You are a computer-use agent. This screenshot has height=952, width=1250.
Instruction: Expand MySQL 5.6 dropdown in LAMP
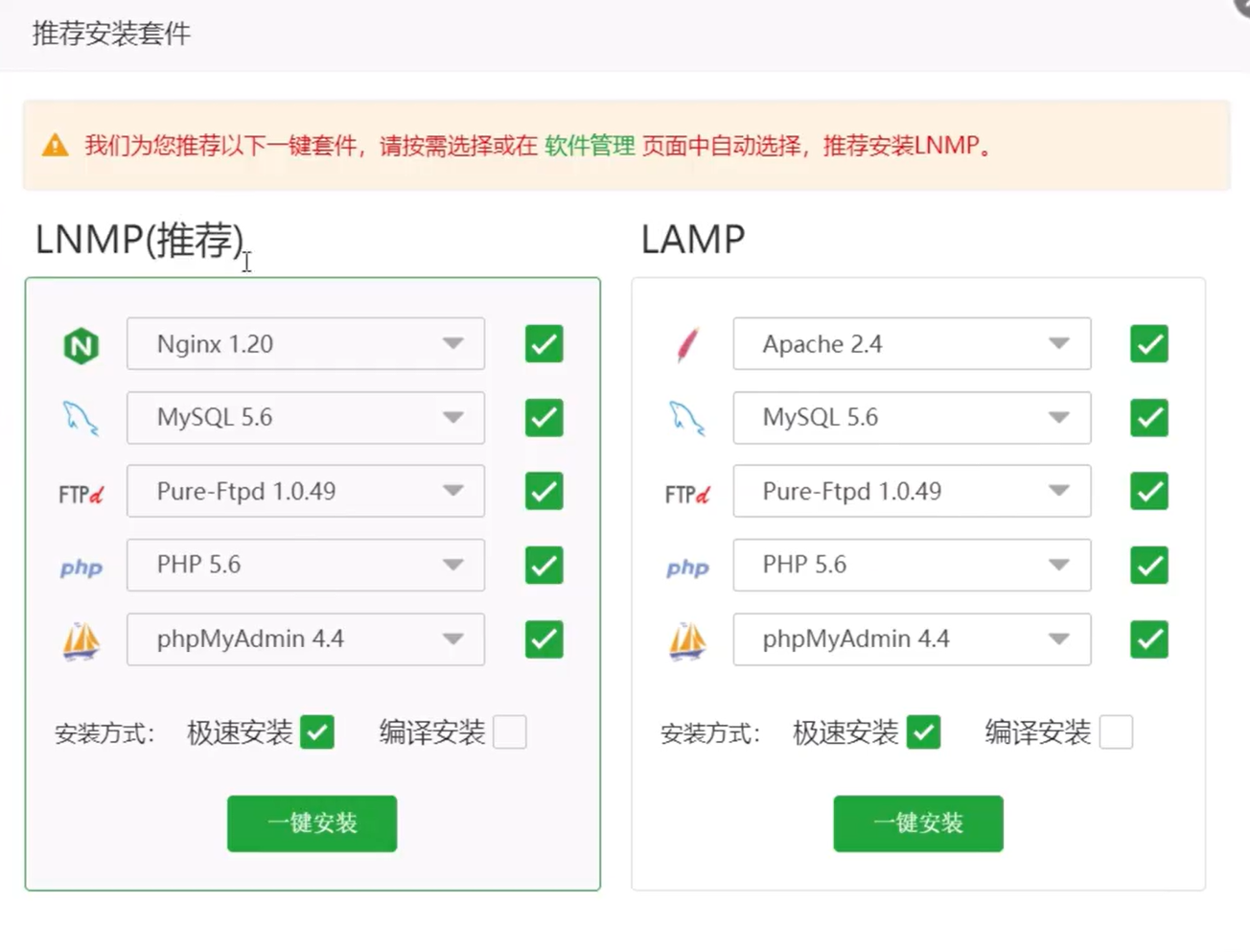(x=912, y=418)
